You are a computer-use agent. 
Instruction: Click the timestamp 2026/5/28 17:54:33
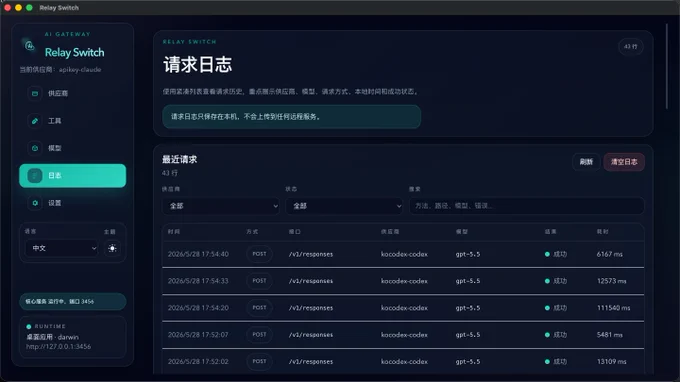pos(198,281)
